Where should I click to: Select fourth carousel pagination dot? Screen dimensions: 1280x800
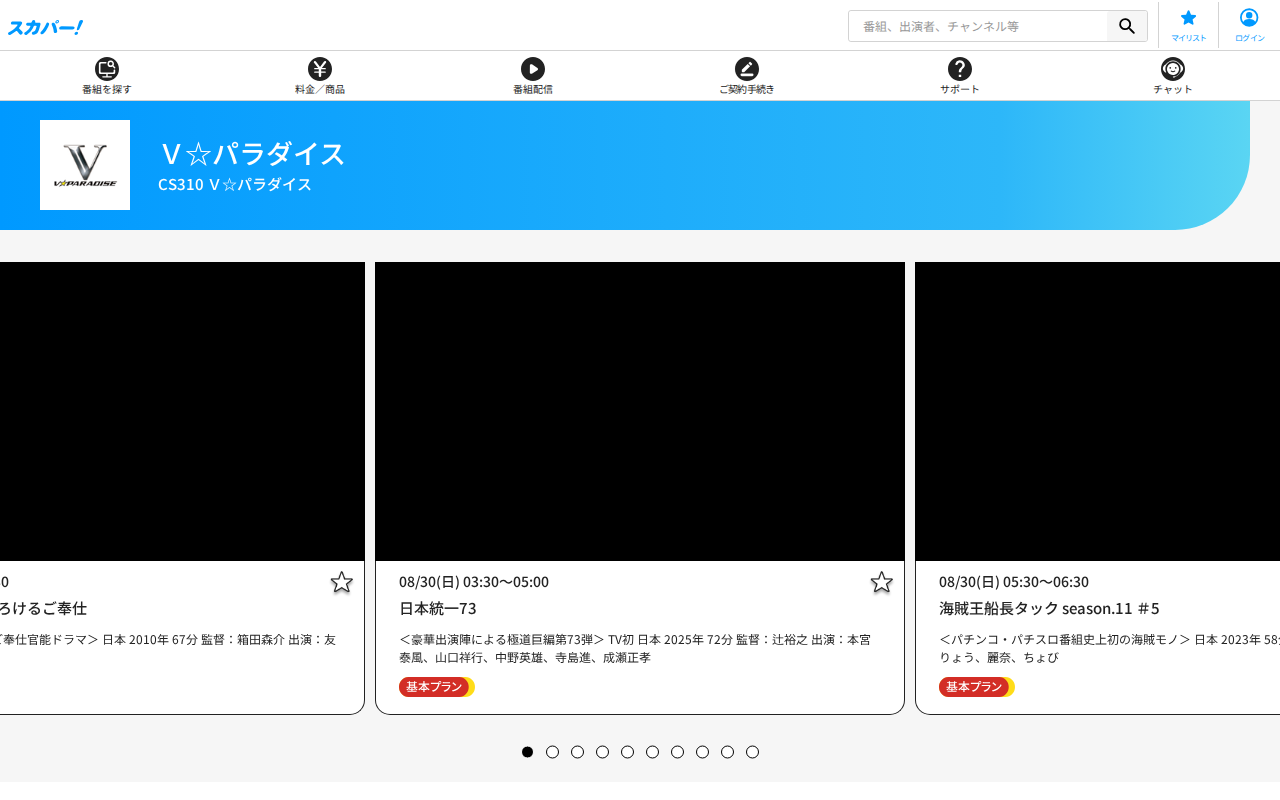coord(602,752)
